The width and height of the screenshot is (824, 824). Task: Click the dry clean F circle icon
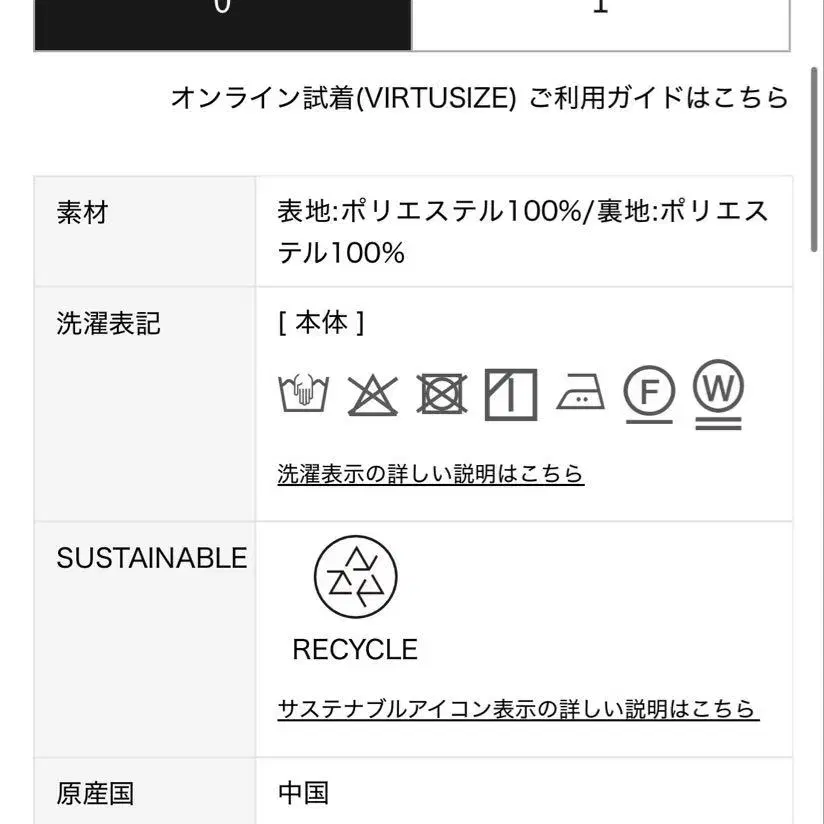[x=649, y=394]
